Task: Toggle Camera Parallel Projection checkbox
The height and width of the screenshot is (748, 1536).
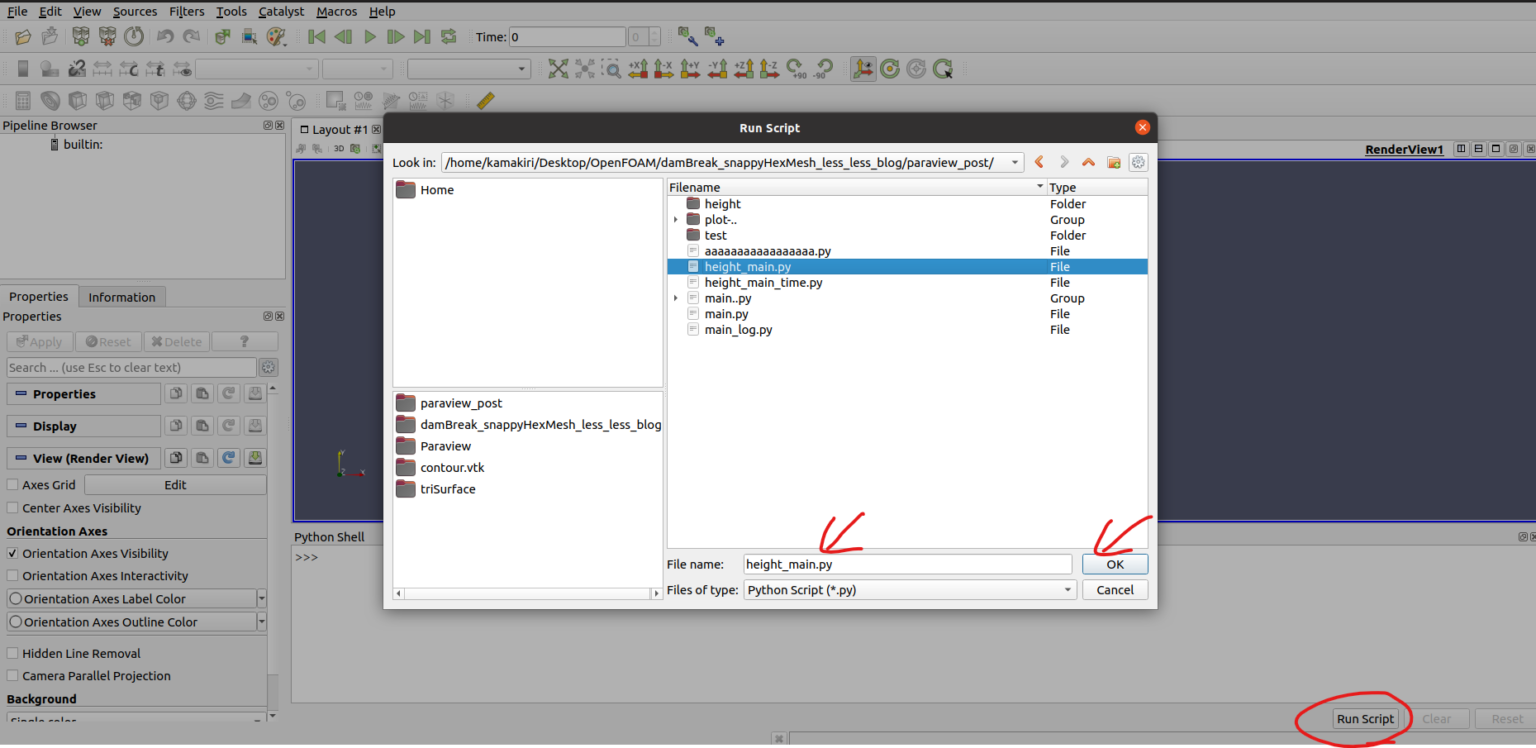Action: click(x=13, y=676)
